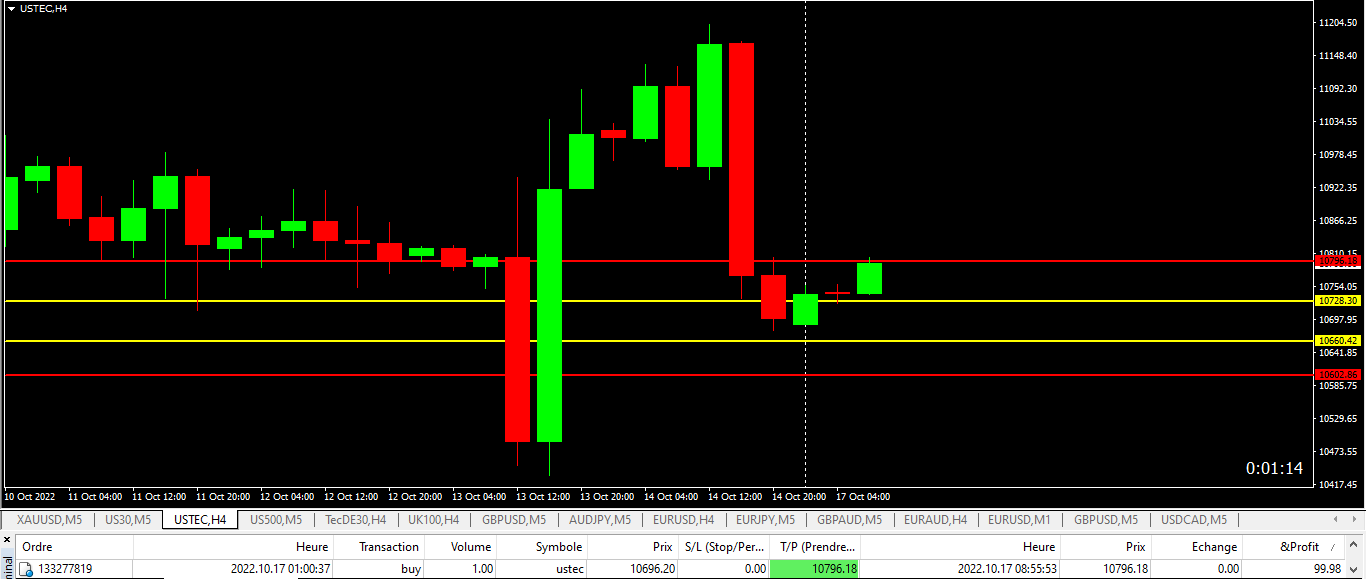Open the EURUSD,M1 chart tab

pos(1019,519)
